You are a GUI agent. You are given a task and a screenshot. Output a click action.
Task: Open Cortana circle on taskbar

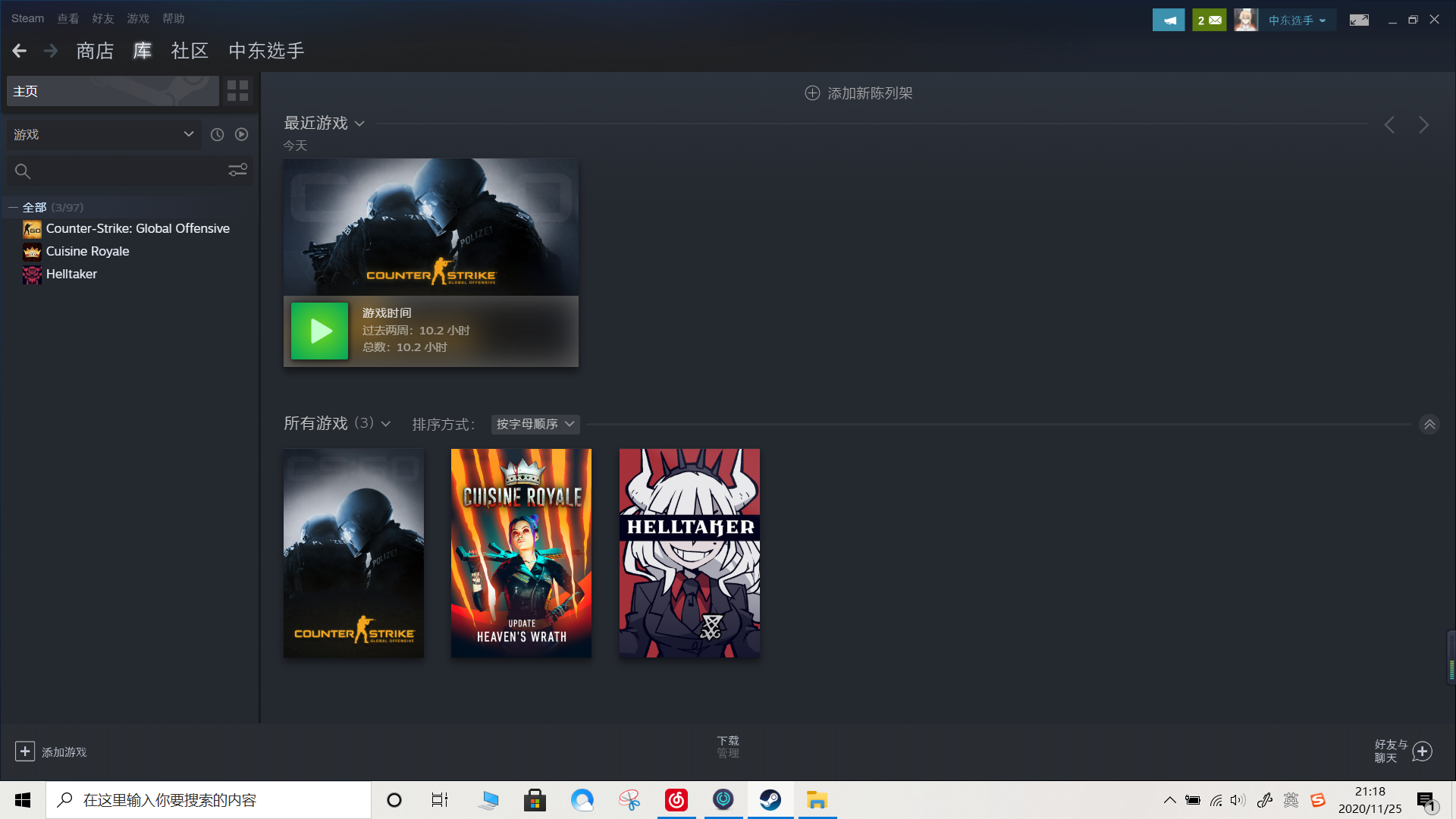pos(394,800)
